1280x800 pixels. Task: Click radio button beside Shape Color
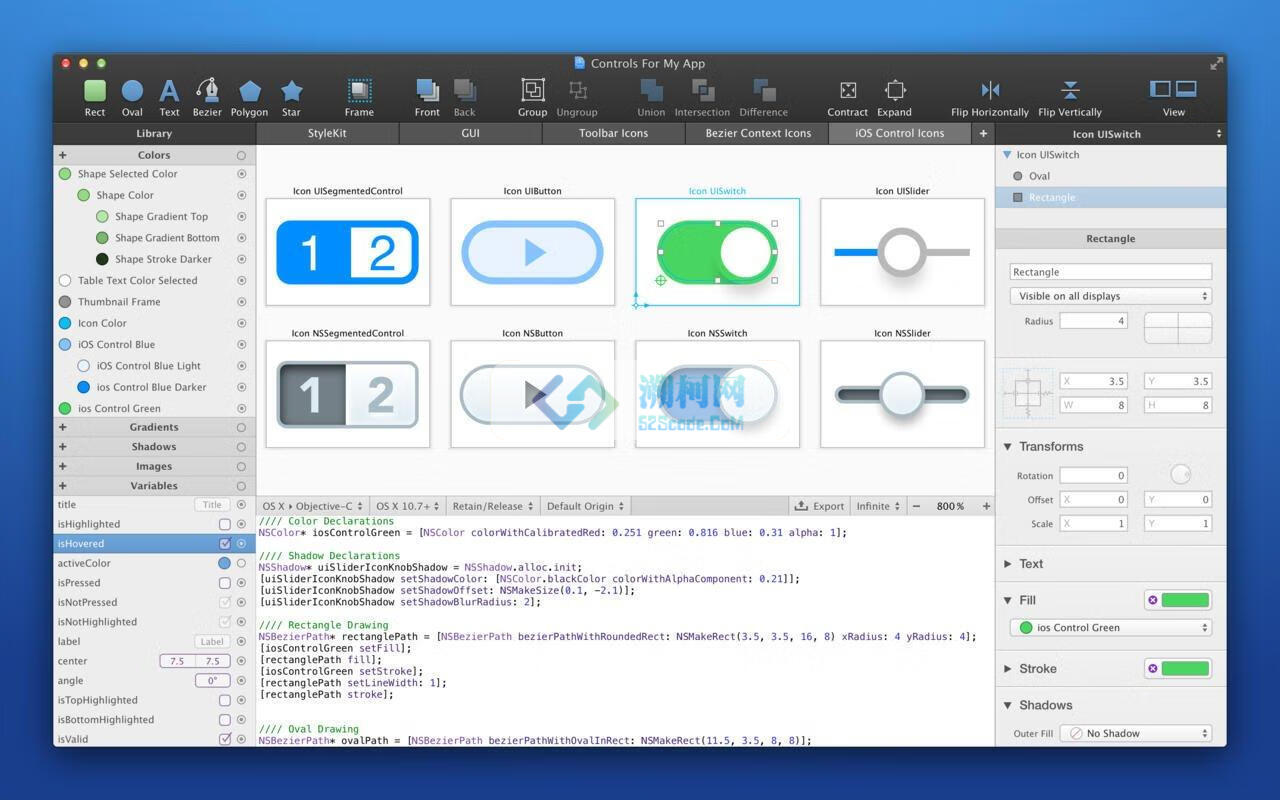click(241, 195)
